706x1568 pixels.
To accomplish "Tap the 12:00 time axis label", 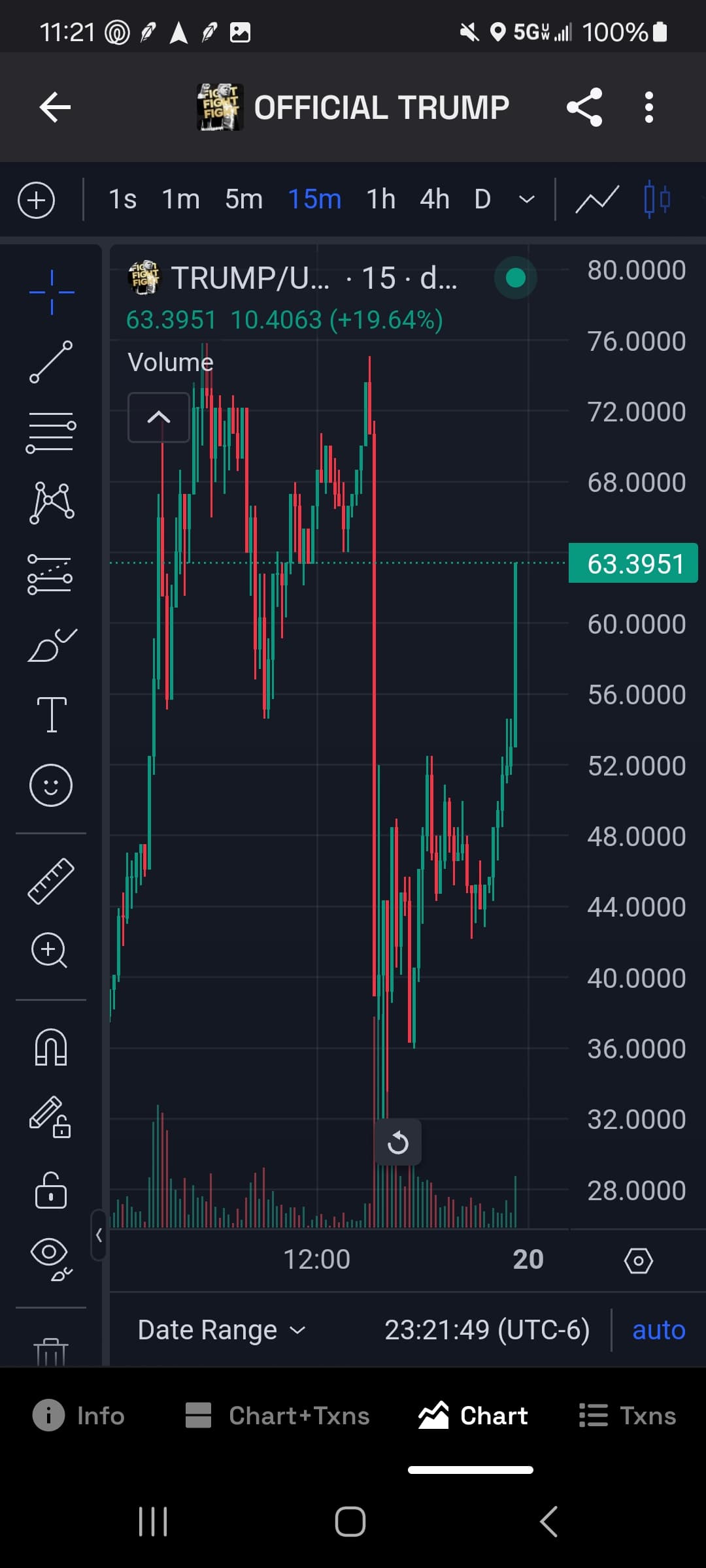I will (x=317, y=1260).
